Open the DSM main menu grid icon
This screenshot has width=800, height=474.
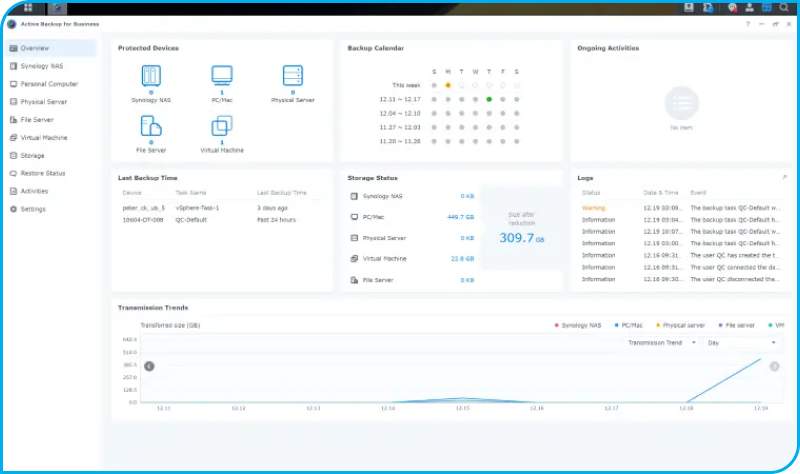(x=28, y=8)
